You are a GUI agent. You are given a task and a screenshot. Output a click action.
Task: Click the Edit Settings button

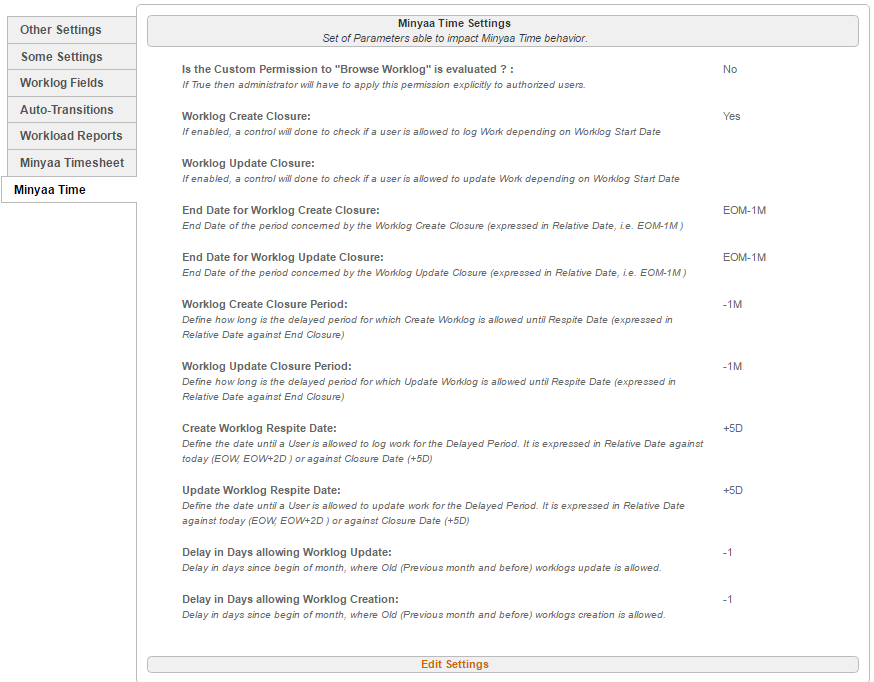pos(503,664)
